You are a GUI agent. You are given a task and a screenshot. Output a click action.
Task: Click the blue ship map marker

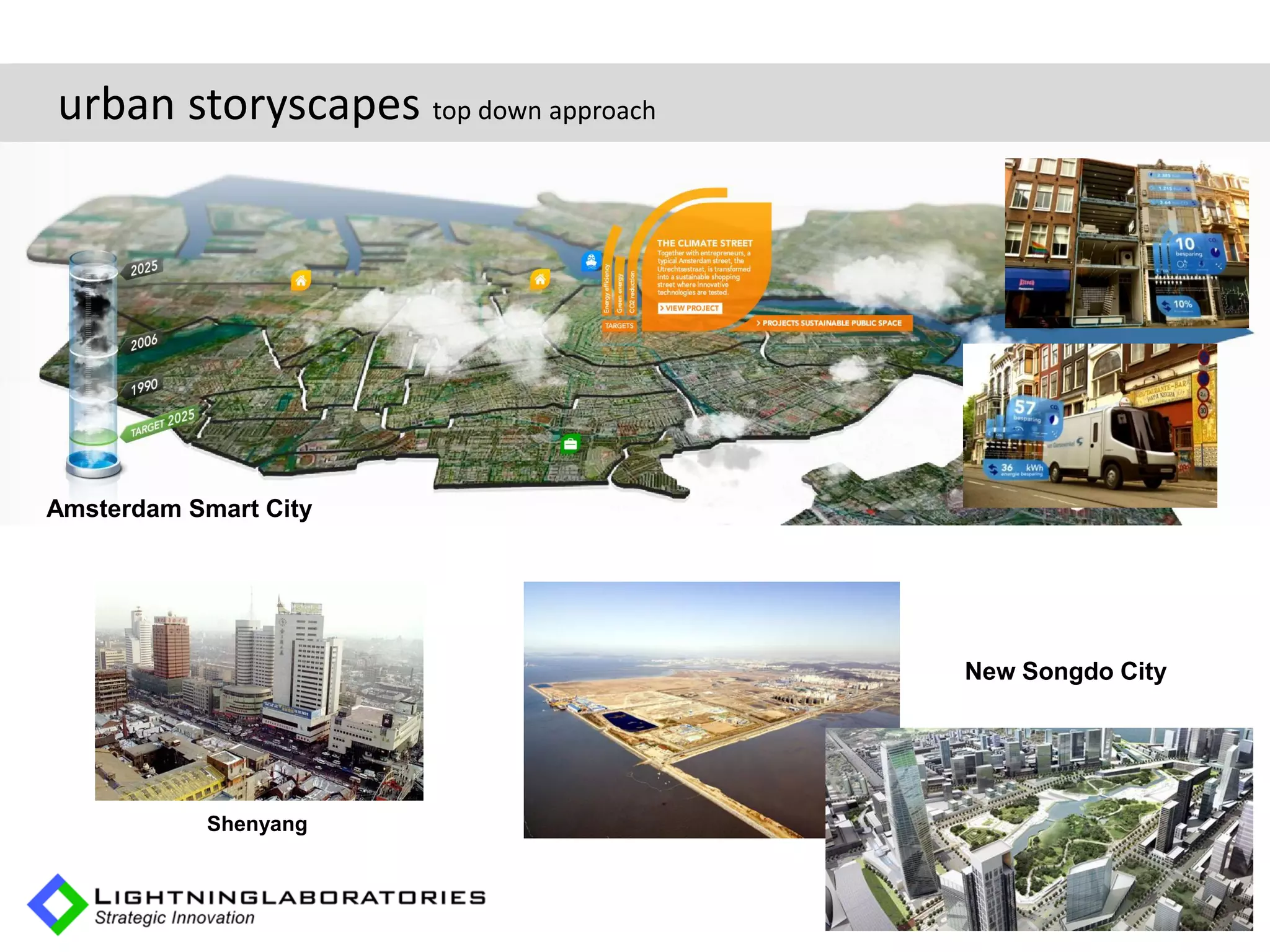pos(591,262)
